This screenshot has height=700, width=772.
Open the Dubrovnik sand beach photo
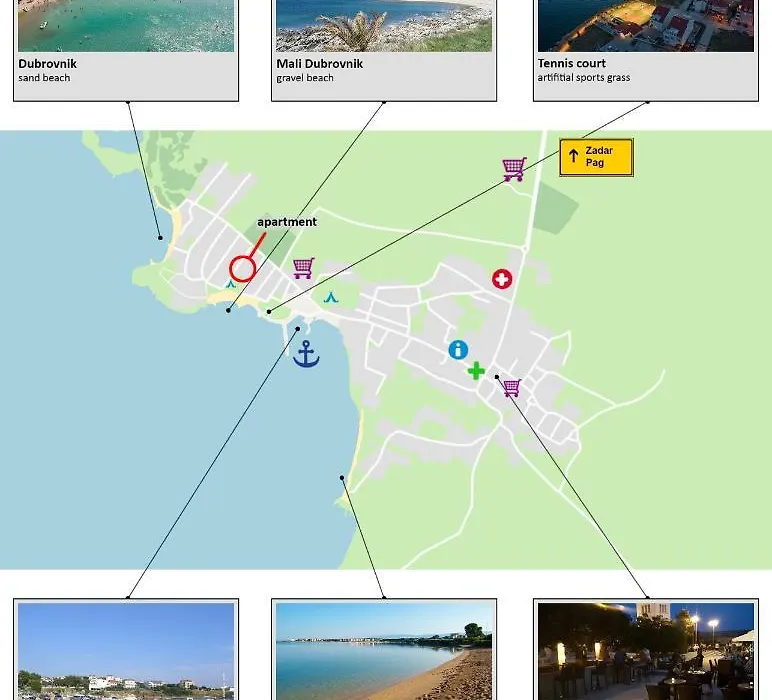126,26
